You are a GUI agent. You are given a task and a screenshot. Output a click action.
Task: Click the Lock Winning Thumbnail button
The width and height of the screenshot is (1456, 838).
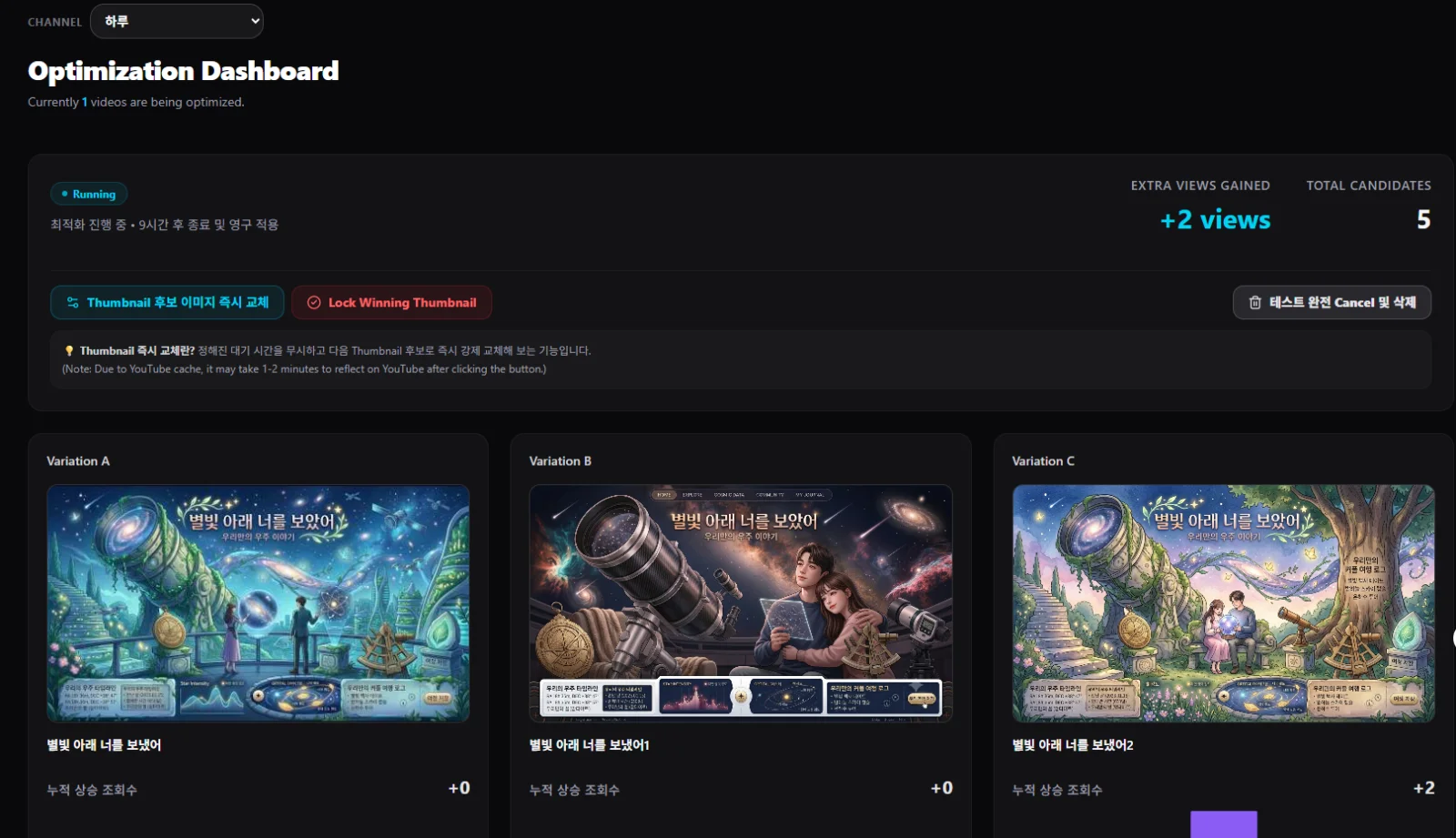point(391,303)
